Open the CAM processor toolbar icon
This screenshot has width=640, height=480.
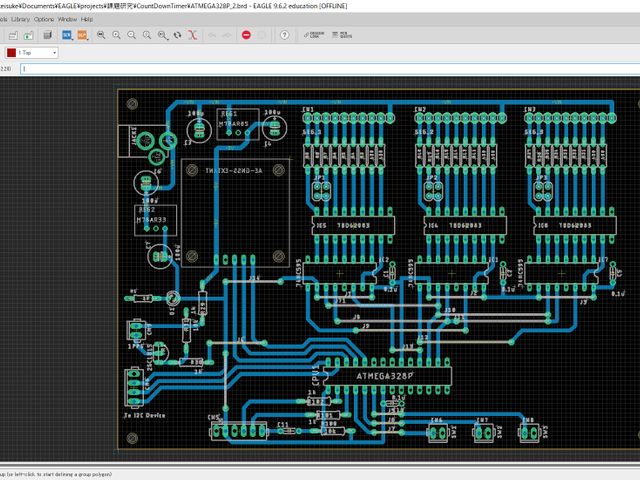[13, 35]
